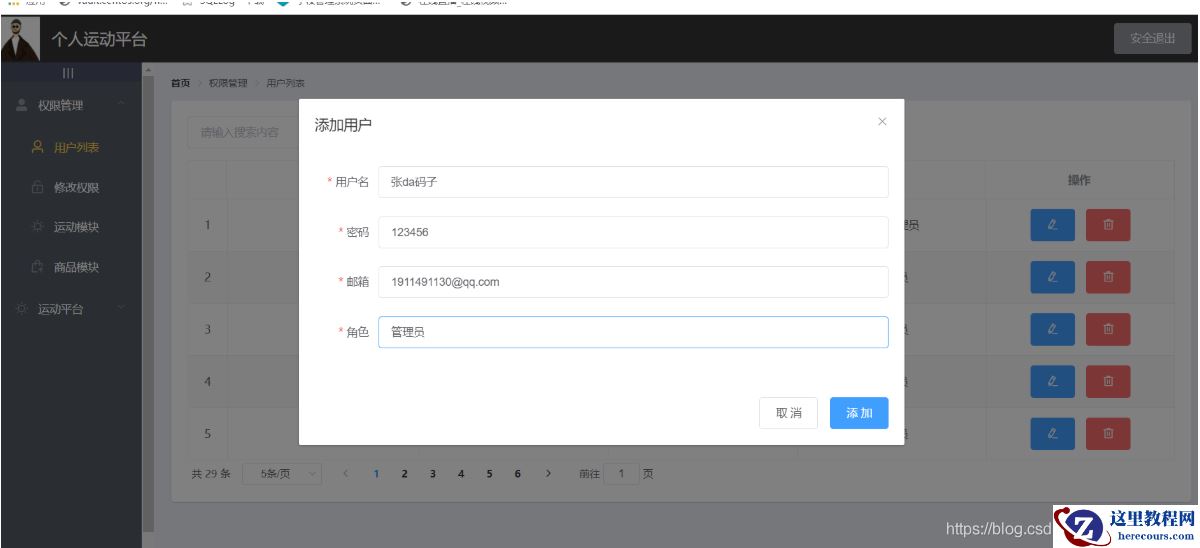1200x548 pixels.
Task: Go to previous page arrow
Action: (346, 473)
